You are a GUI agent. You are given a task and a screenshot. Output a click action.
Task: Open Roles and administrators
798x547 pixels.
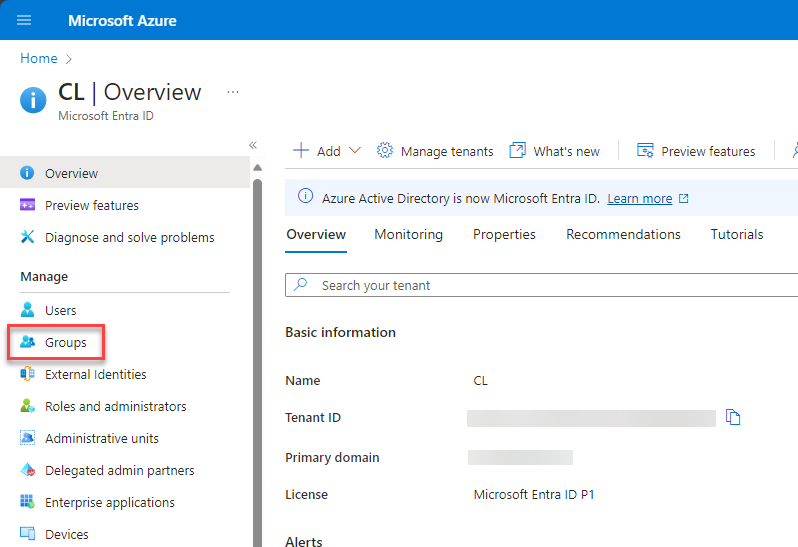116,407
